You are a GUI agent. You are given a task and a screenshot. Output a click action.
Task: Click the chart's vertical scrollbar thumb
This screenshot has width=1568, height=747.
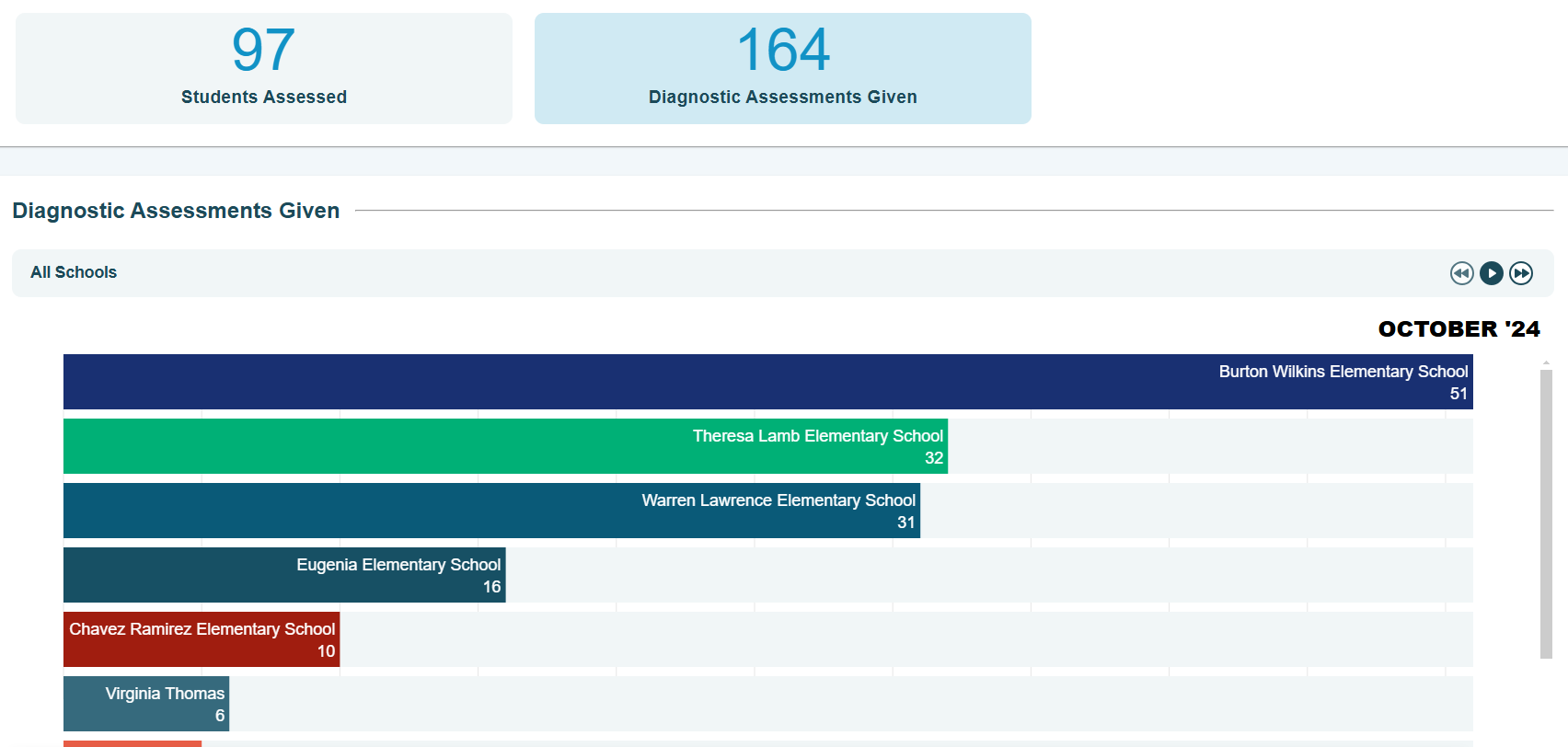click(1546, 514)
